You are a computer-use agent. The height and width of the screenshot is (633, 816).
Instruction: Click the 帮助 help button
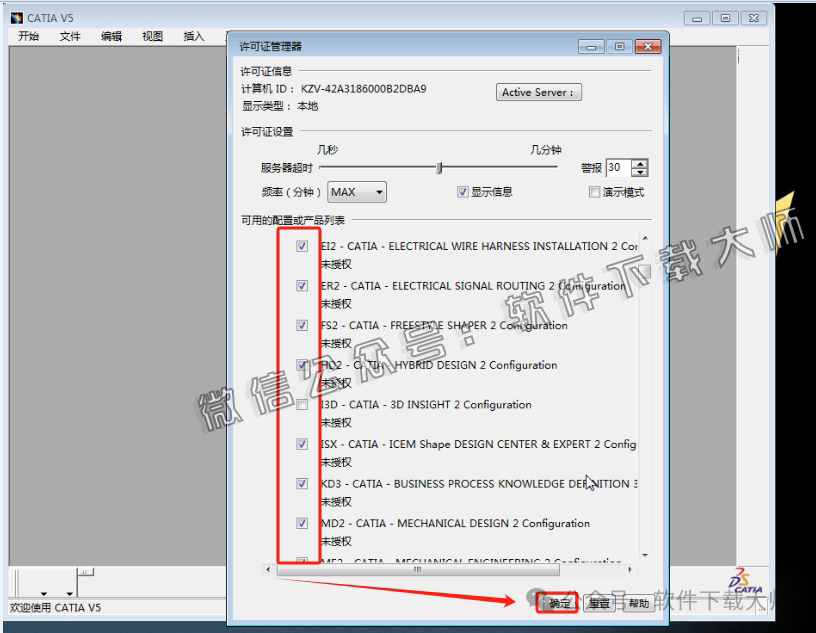click(640, 603)
